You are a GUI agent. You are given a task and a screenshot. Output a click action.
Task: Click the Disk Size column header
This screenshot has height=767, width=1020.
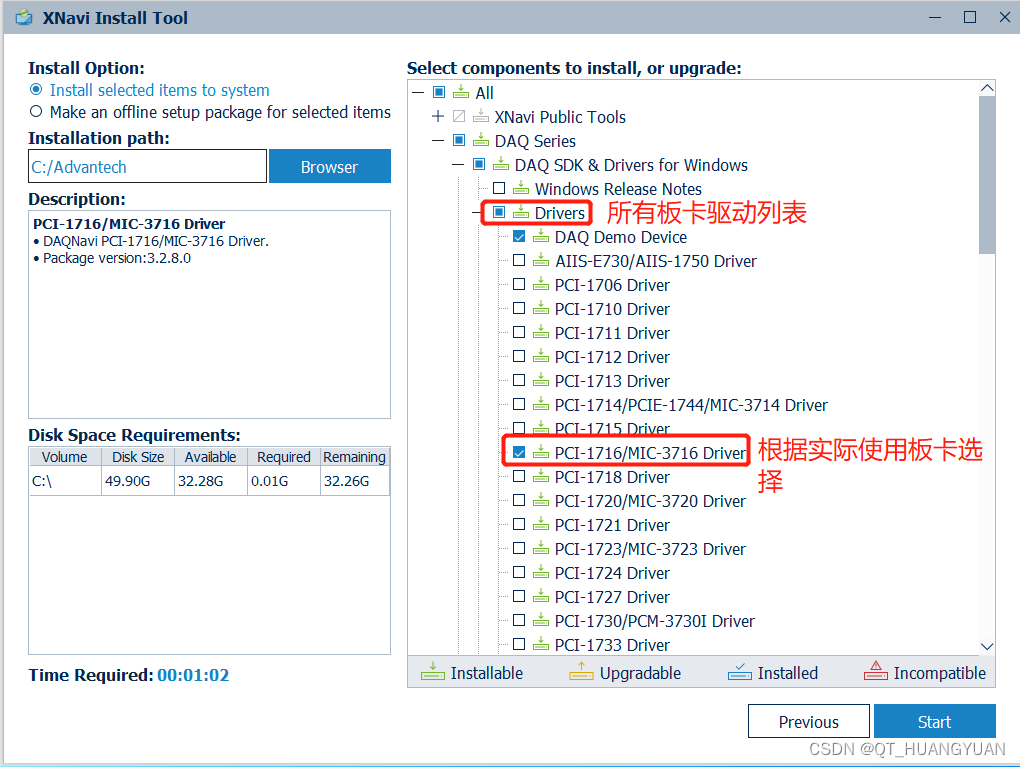(138, 457)
